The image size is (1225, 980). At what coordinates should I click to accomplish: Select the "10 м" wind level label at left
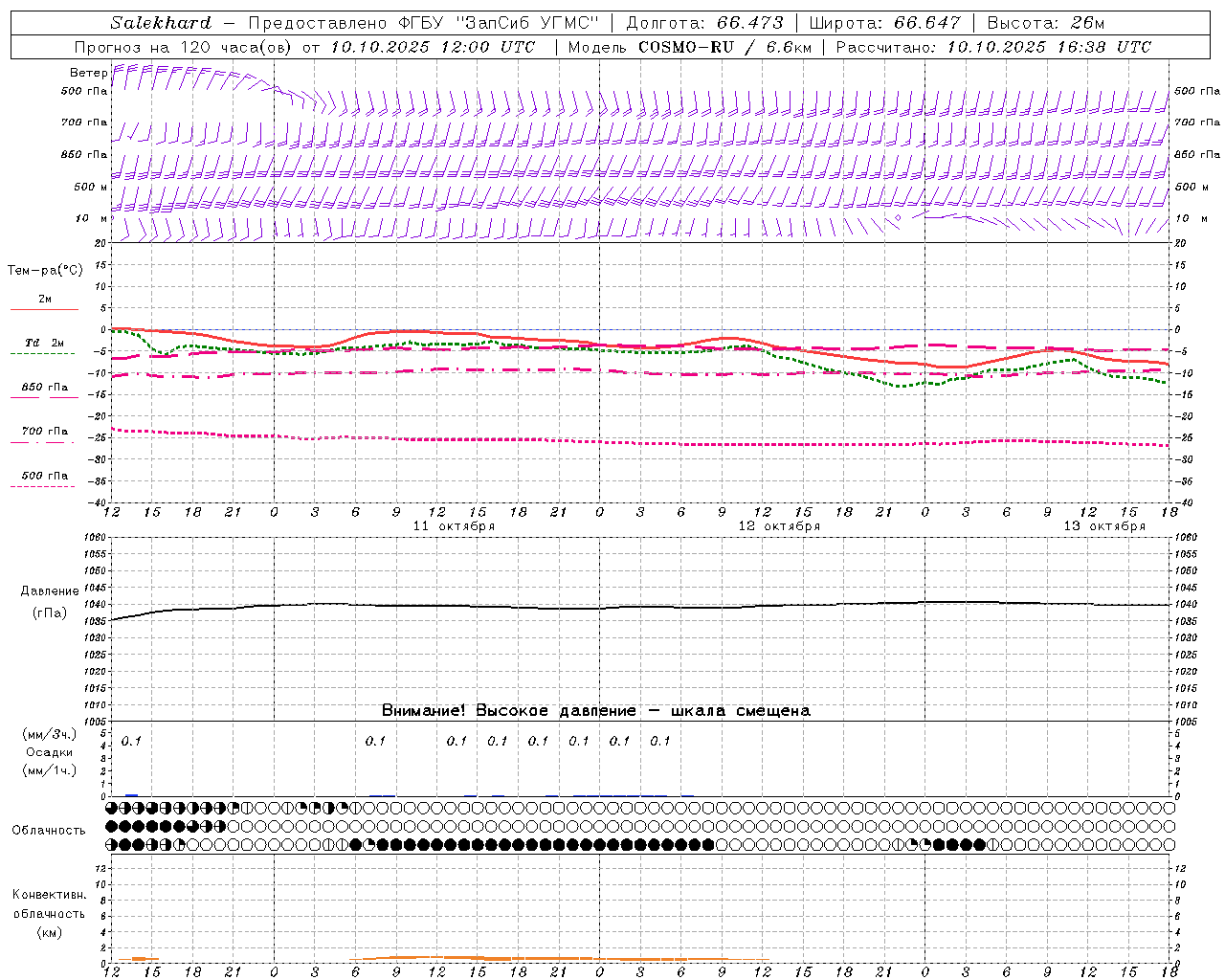[92, 219]
